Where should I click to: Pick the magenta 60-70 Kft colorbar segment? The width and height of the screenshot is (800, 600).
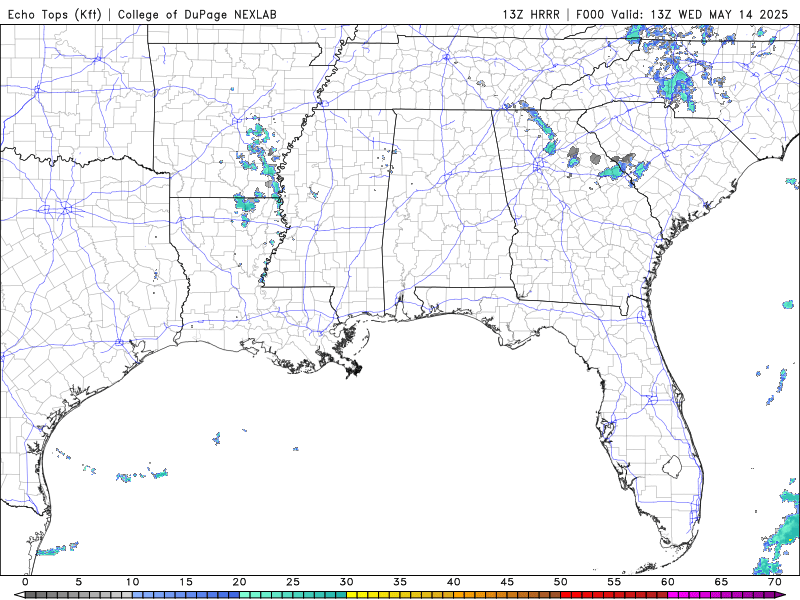pyautogui.click(x=721, y=595)
